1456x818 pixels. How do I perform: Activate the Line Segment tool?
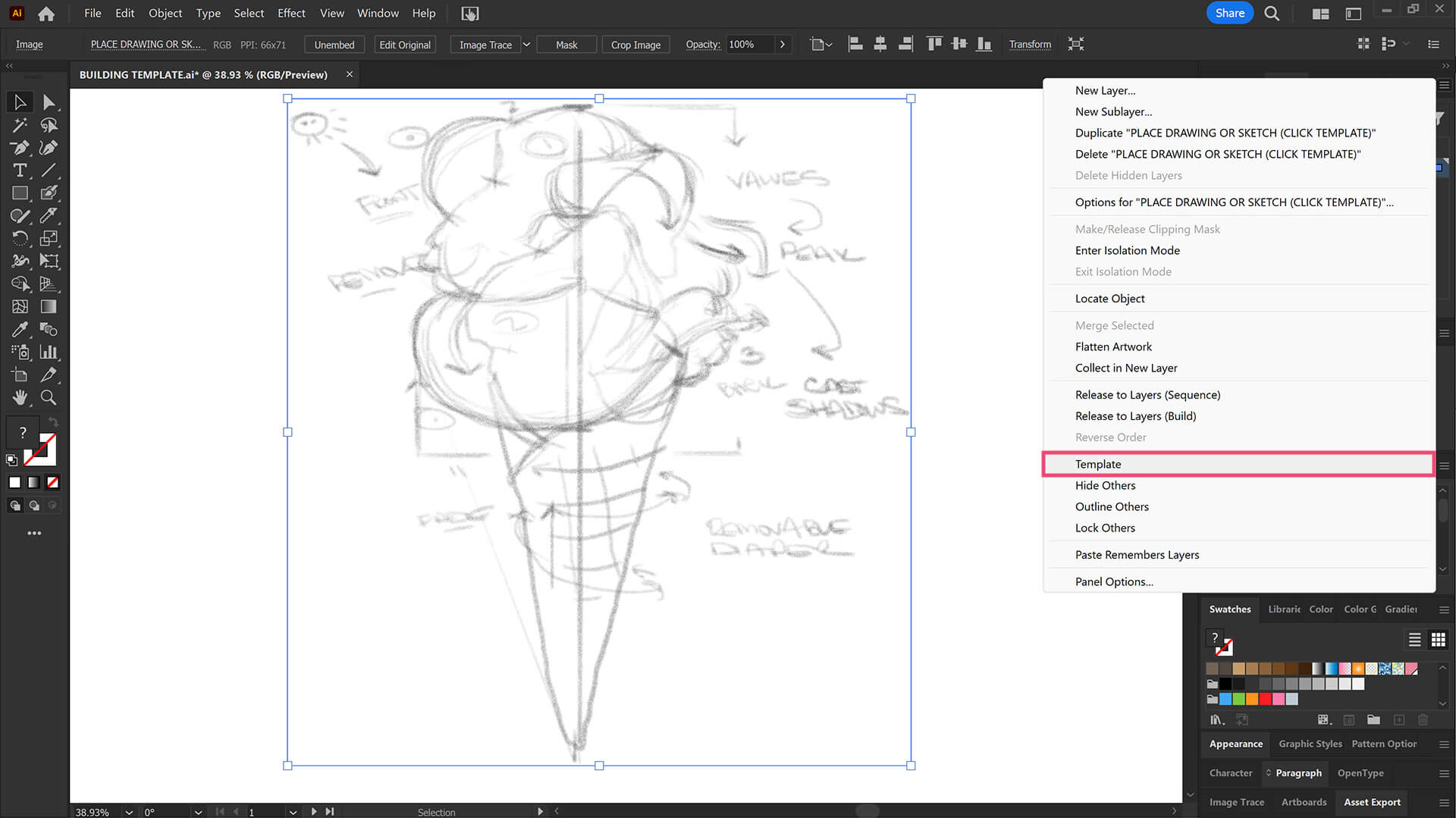coord(49,171)
